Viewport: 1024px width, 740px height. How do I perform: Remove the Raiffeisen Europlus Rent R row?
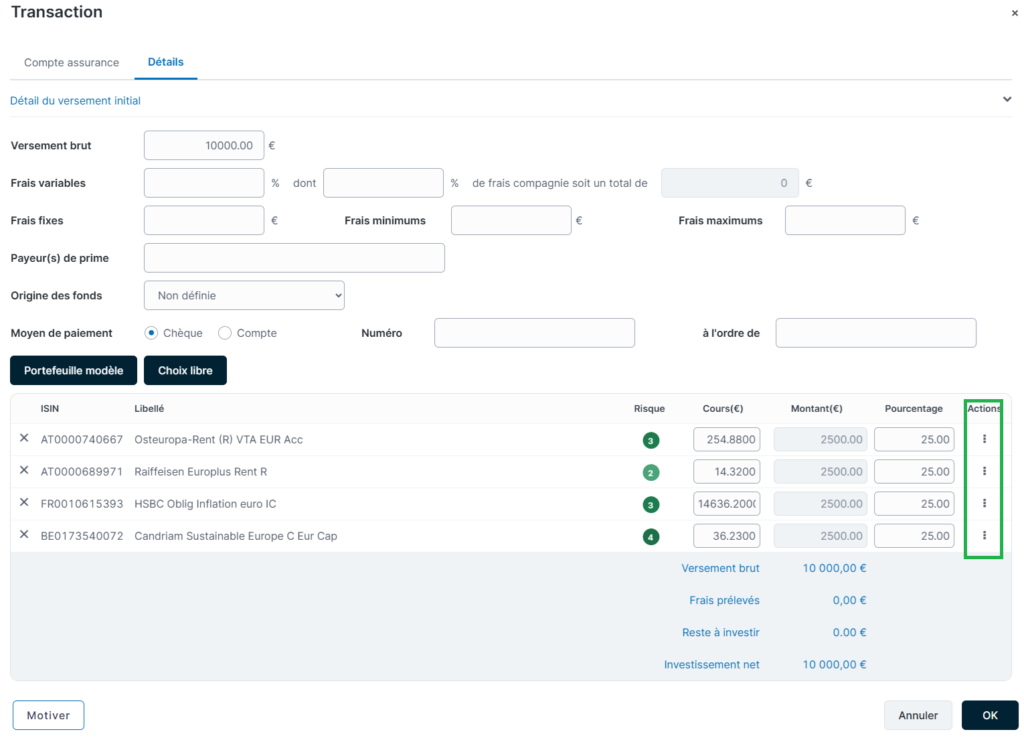(x=24, y=470)
